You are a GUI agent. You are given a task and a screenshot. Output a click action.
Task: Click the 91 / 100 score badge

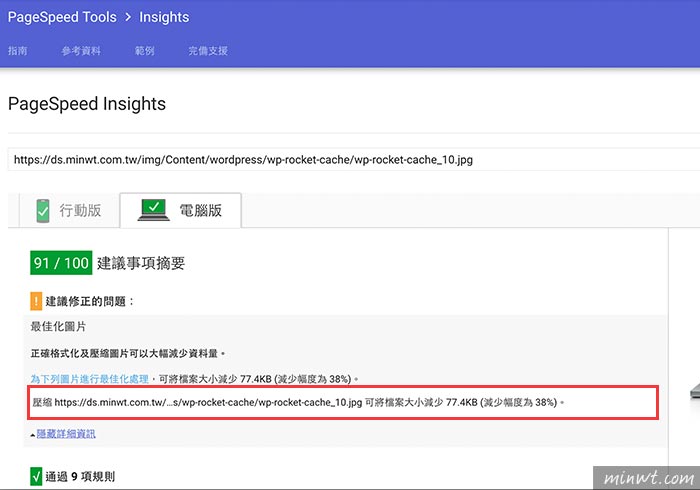pos(61,263)
